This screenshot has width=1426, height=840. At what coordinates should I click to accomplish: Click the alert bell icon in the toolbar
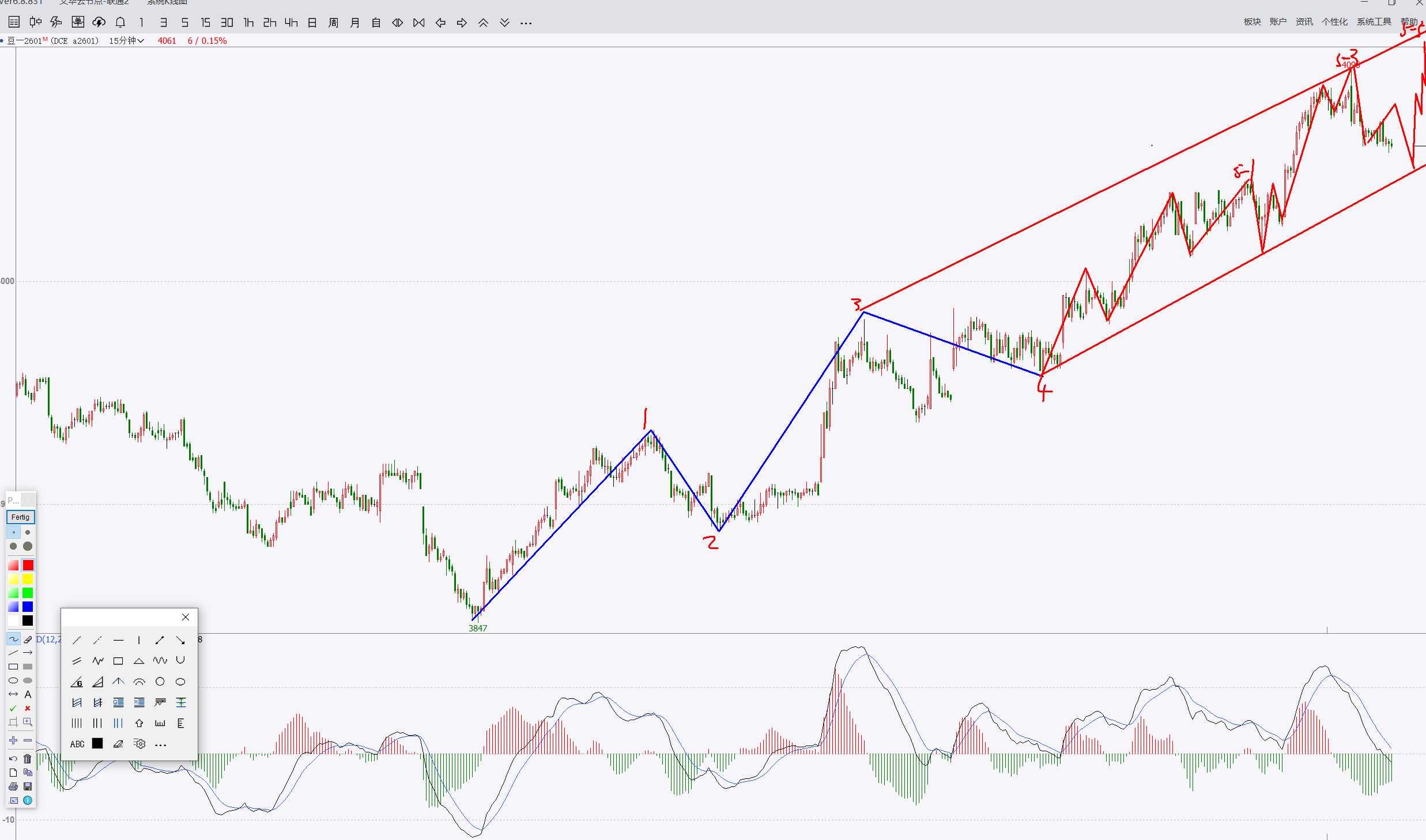[x=120, y=22]
